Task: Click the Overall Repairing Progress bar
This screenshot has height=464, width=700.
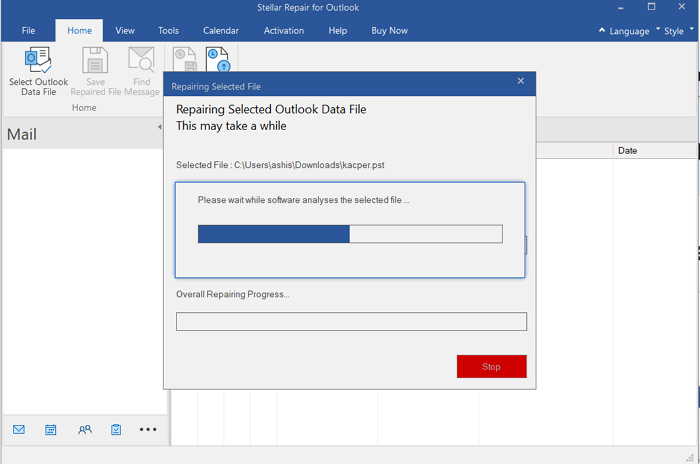Action: (x=351, y=322)
